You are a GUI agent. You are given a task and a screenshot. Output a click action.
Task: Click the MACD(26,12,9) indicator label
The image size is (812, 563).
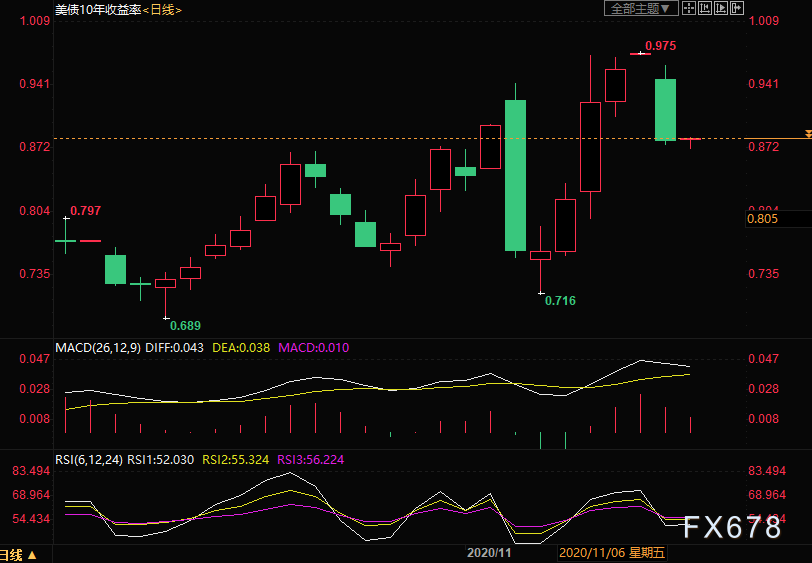[x=98, y=348]
